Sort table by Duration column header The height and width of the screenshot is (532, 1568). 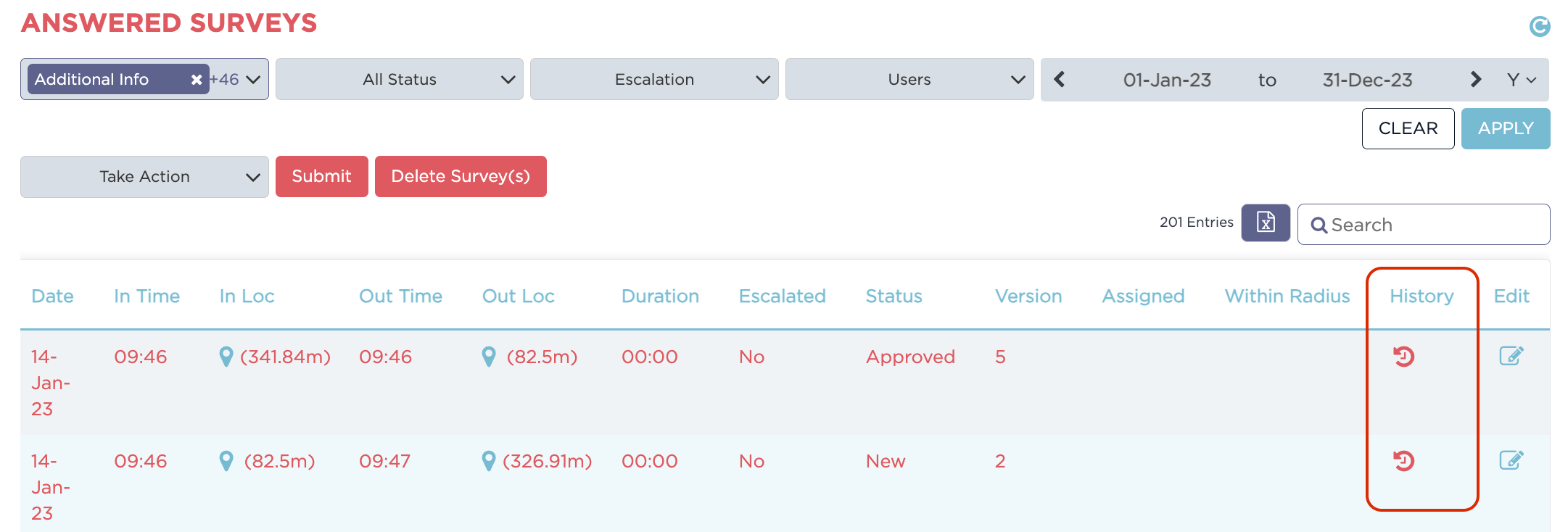pyautogui.click(x=659, y=296)
